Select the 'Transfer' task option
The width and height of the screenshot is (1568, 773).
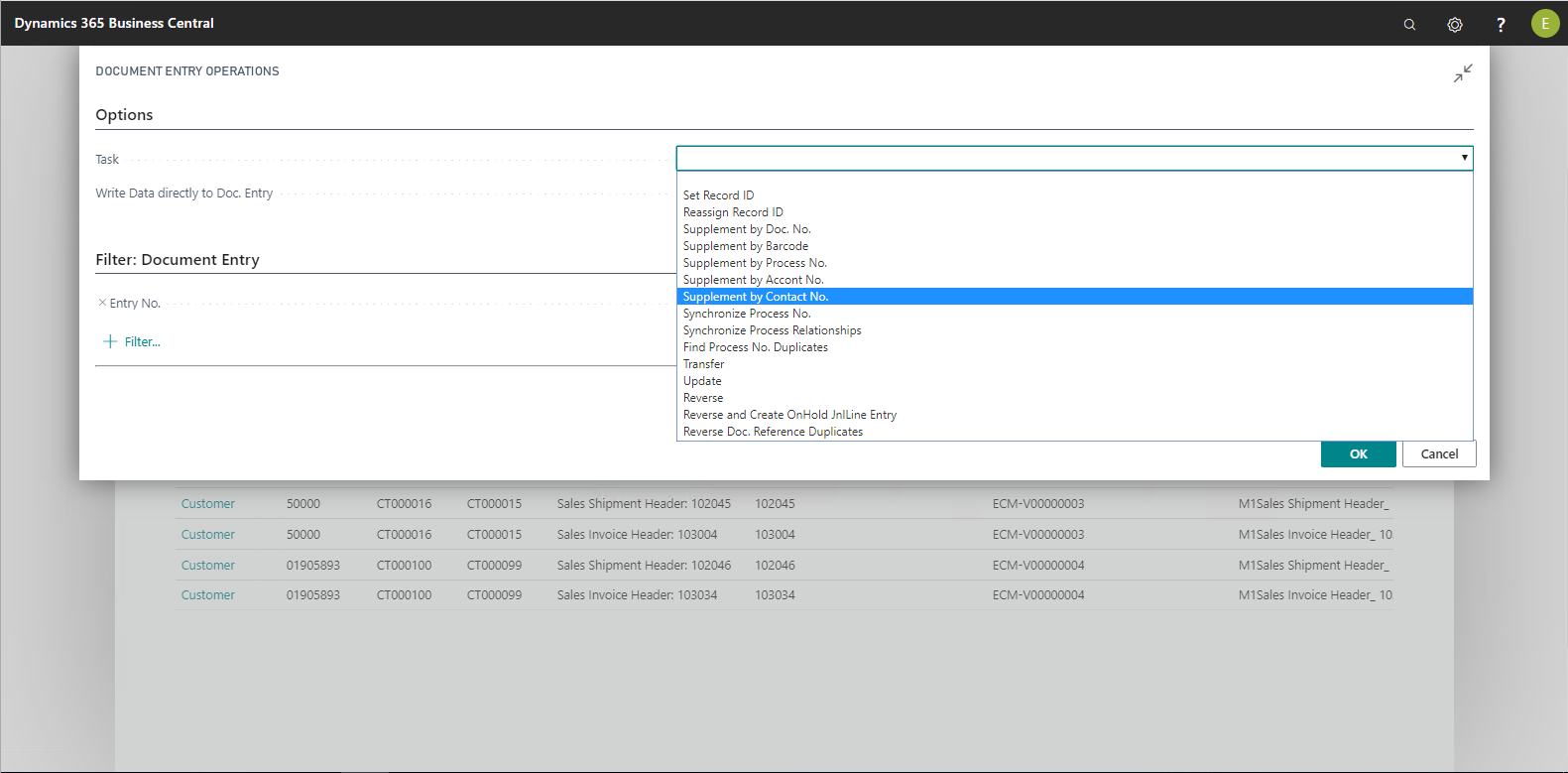point(703,364)
